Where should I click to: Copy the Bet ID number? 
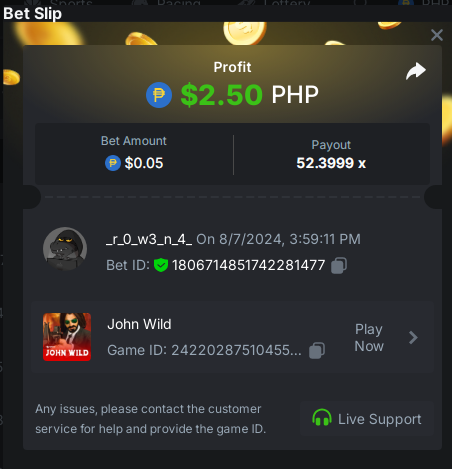click(339, 266)
